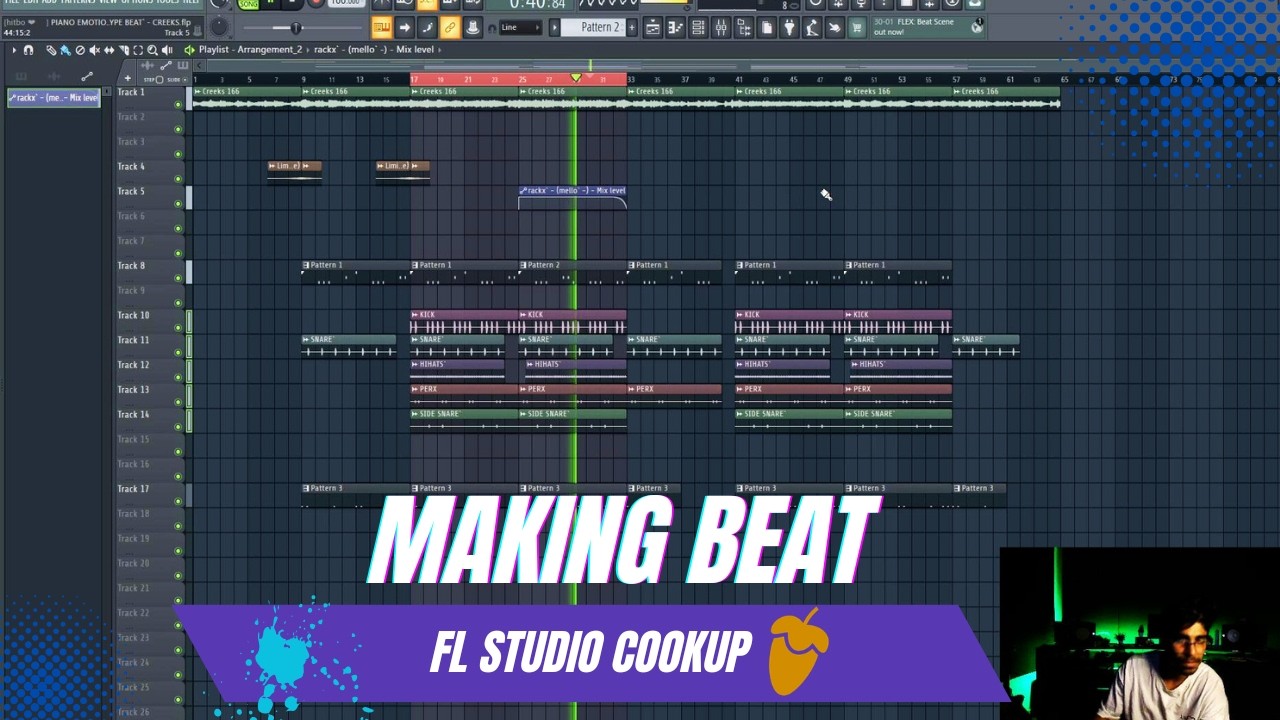
Task: Mute Track 4 with its green dot
Action: 178,179
